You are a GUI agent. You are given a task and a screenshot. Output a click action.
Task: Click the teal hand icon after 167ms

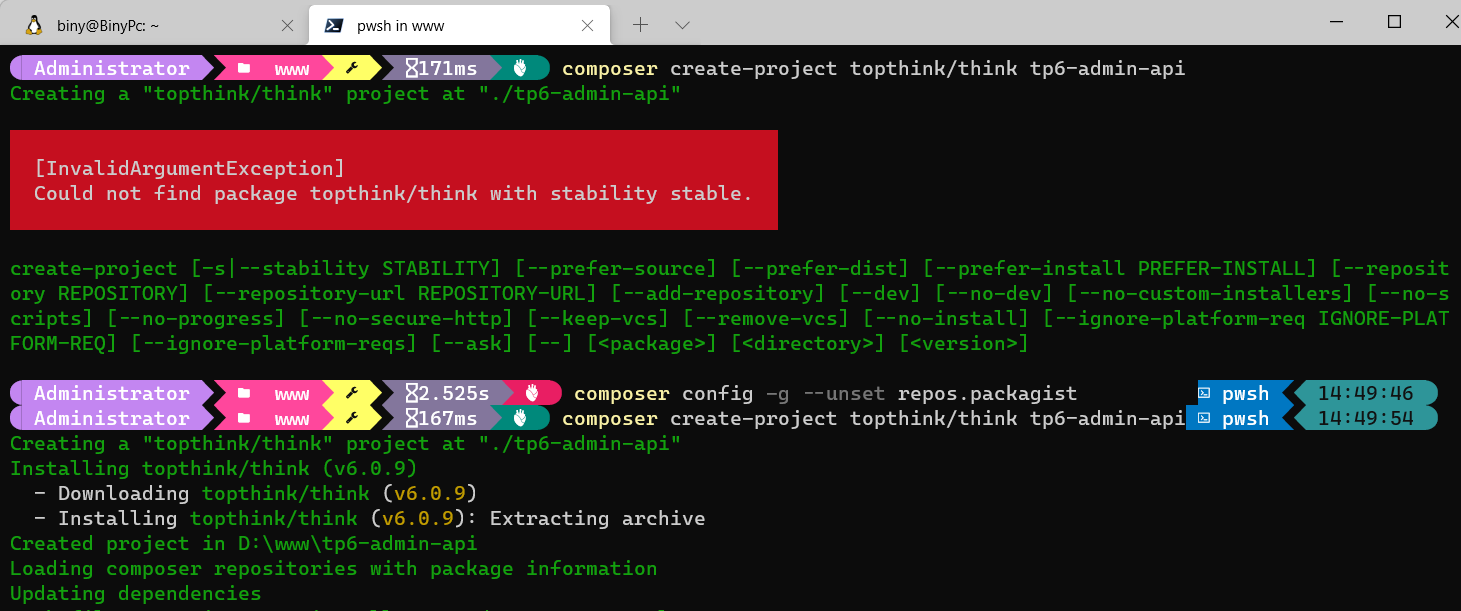[519, 418]
